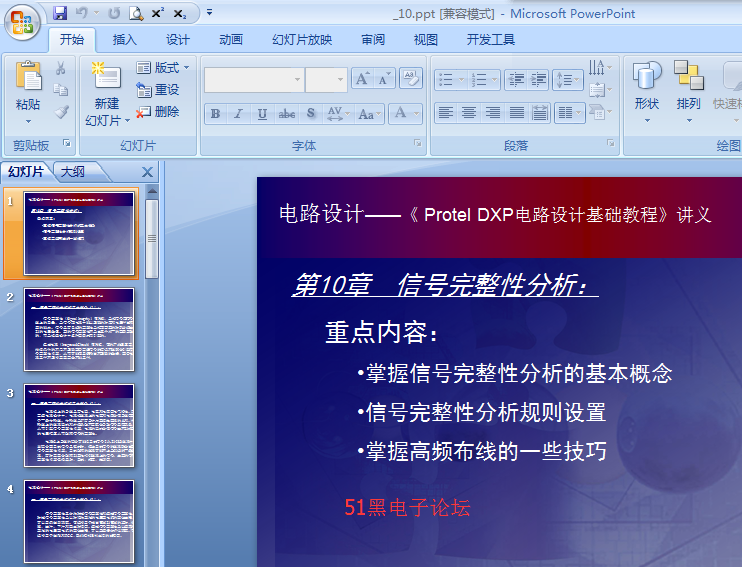The image size is (742, 567).
Task: Choose the font color button
Action: [x=400, y=113]
